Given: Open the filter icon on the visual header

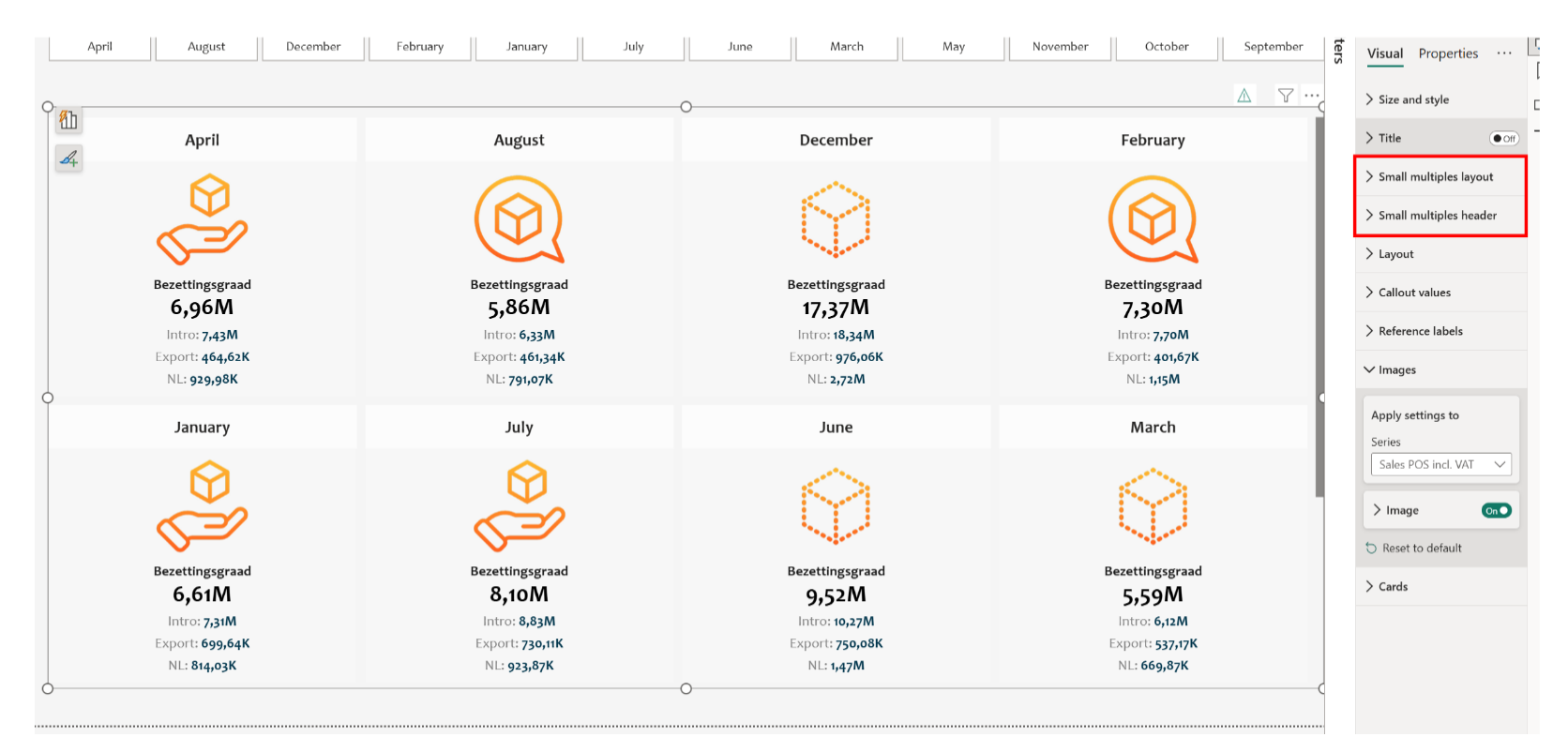Looking at the screenshot, I should click(x=1286, y=96).
